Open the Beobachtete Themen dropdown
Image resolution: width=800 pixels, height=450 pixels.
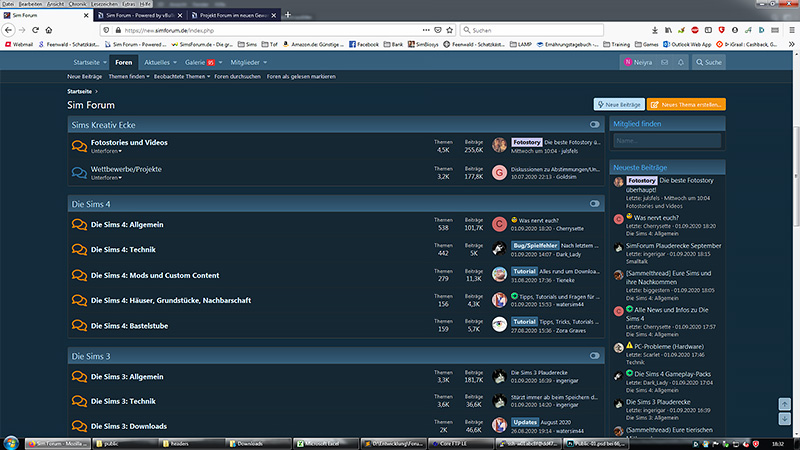coord(182,77)
